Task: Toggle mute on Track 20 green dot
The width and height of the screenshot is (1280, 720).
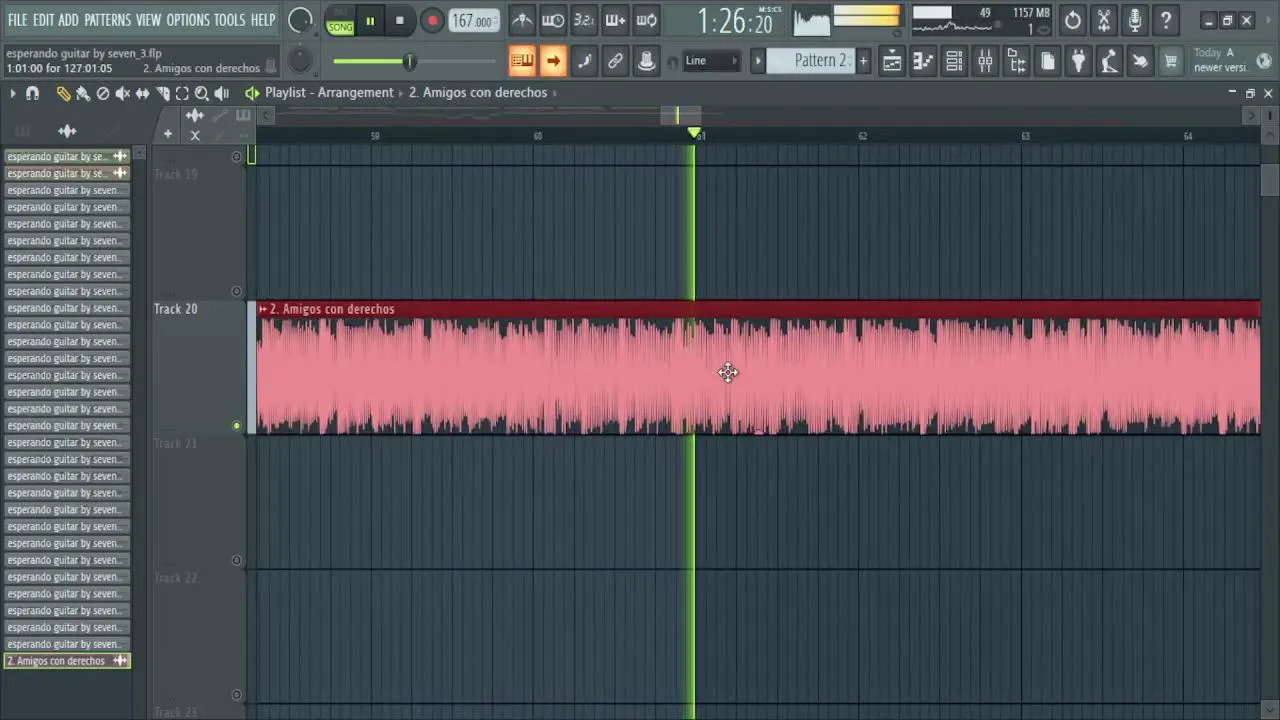Action: click(x=237, y=426)
